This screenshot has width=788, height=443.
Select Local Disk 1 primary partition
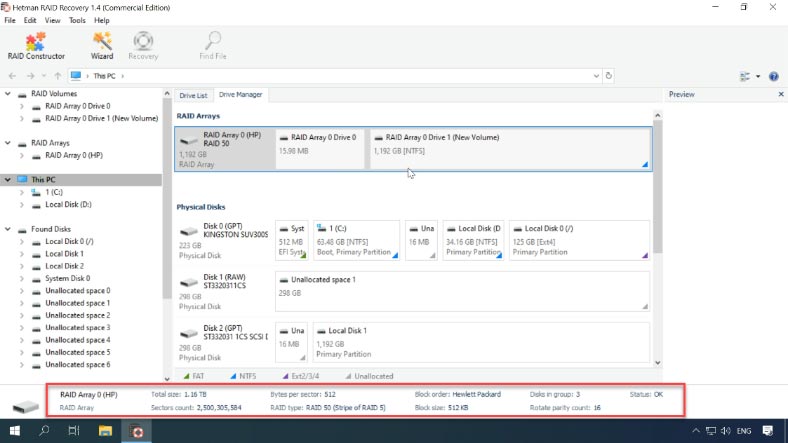click(481, 343)
